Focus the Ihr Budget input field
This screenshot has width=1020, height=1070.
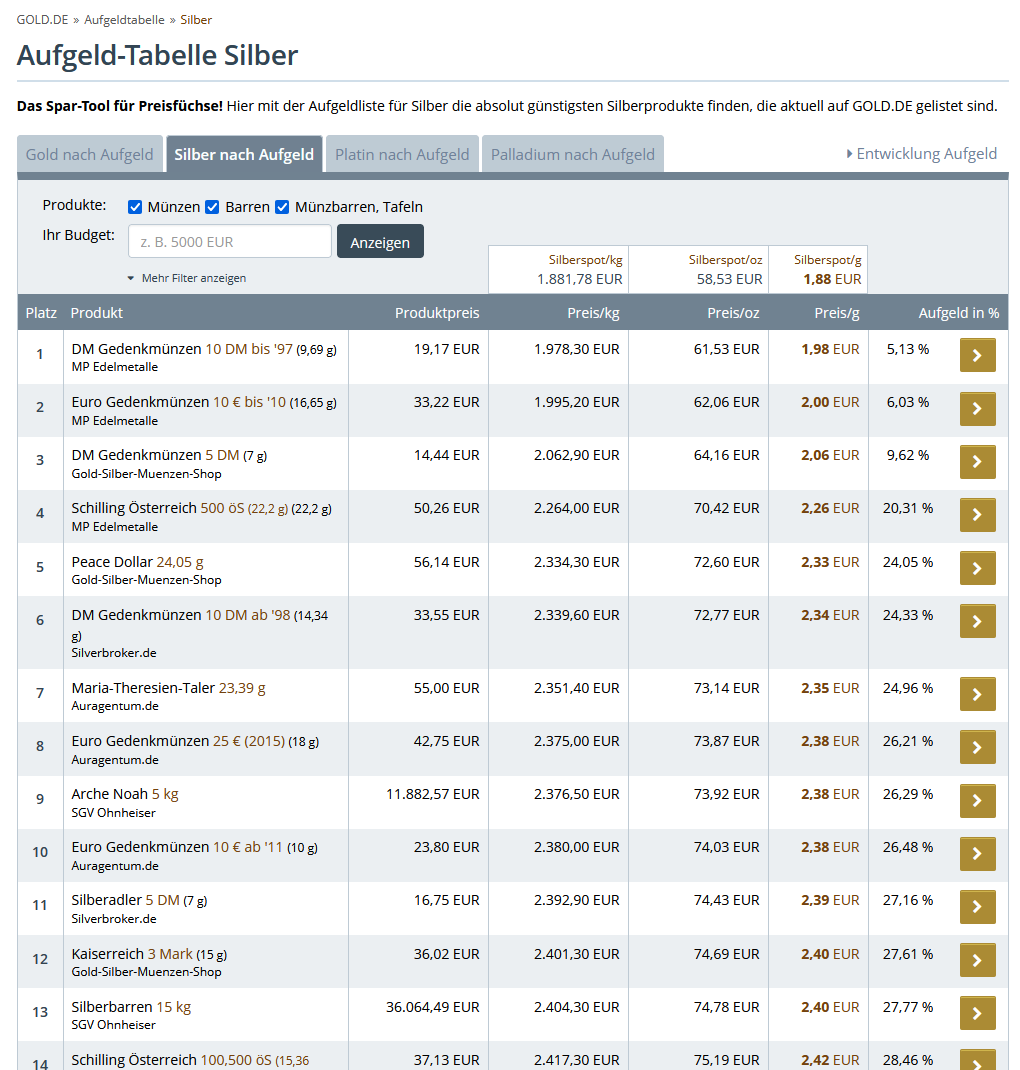230,242
